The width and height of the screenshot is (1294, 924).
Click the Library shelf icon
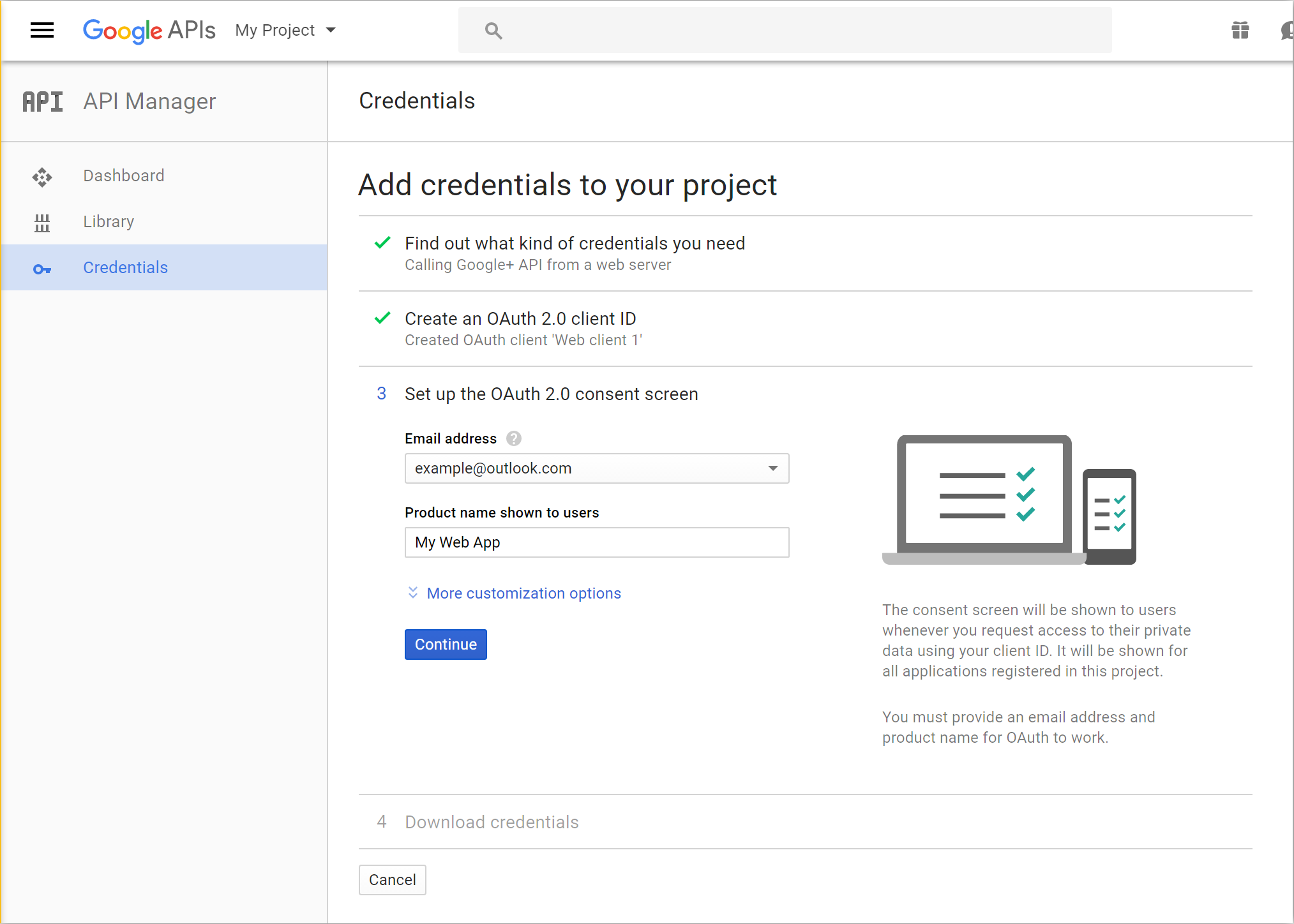(x=42, y=223)
